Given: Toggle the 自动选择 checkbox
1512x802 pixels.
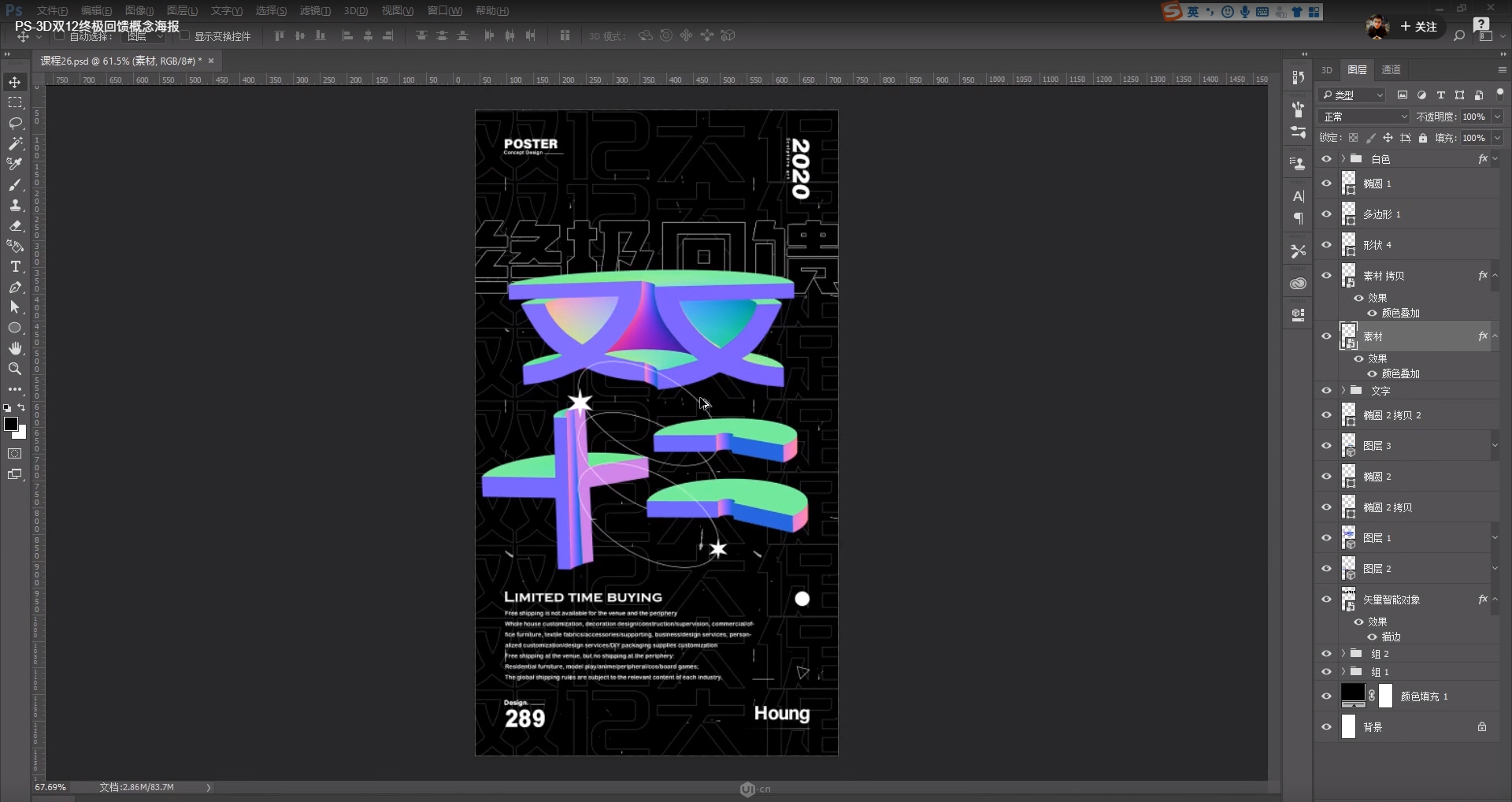Looking at the screenshot, I should [60, 36].
